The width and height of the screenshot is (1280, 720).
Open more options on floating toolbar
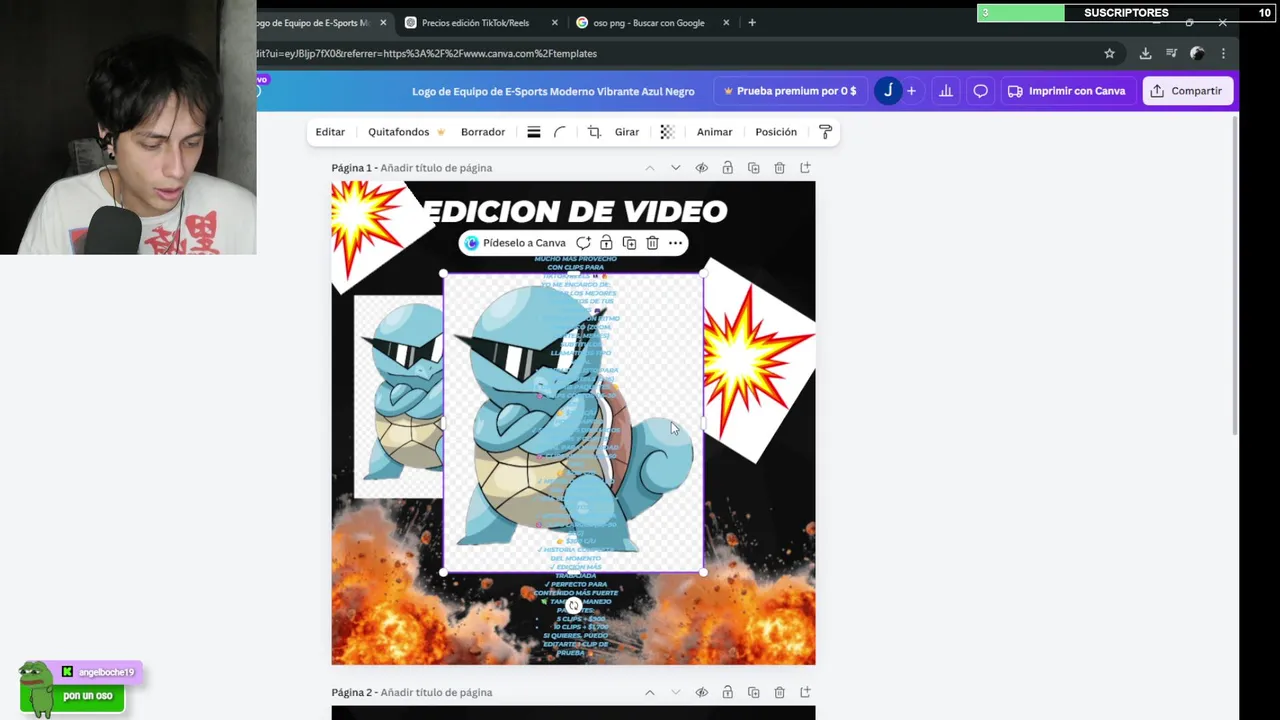coord(676,243)
